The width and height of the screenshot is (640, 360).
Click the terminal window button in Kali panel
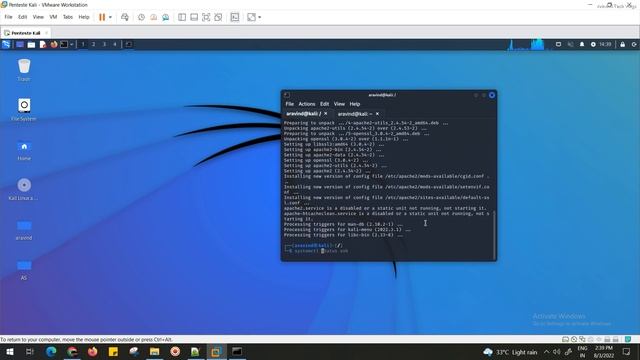[129, 44]
